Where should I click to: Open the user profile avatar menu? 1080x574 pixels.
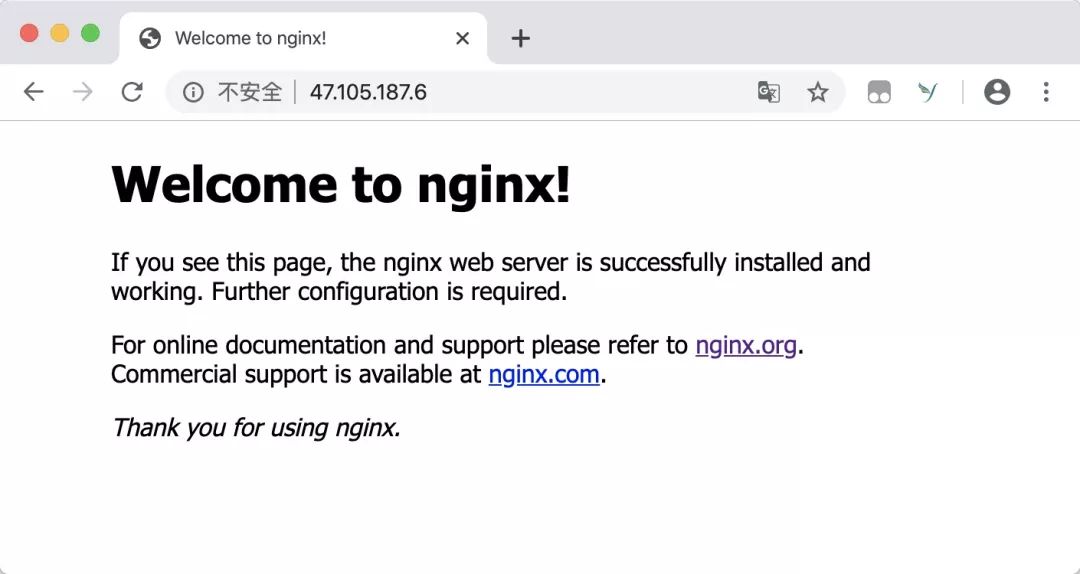[x=997, y=92]
